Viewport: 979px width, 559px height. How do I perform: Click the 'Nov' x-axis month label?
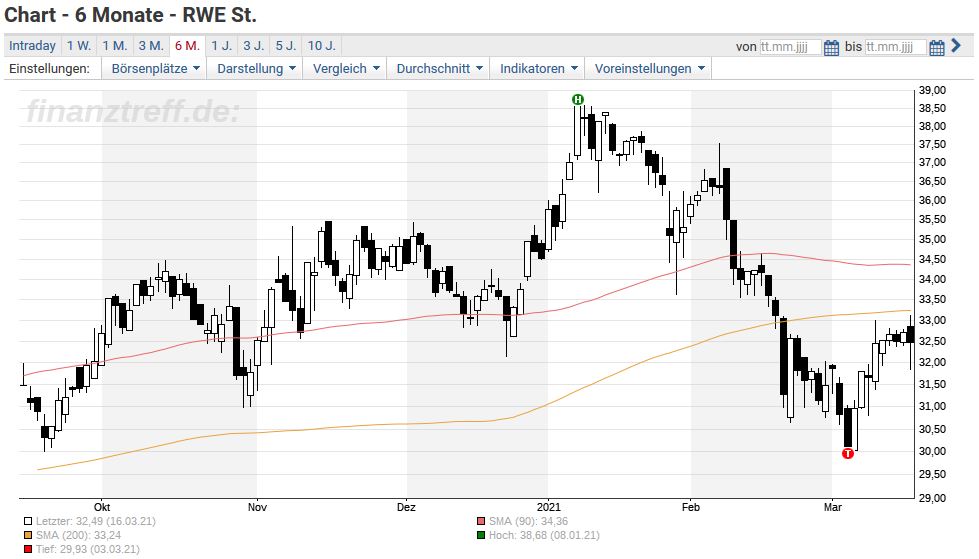(257, 507)
